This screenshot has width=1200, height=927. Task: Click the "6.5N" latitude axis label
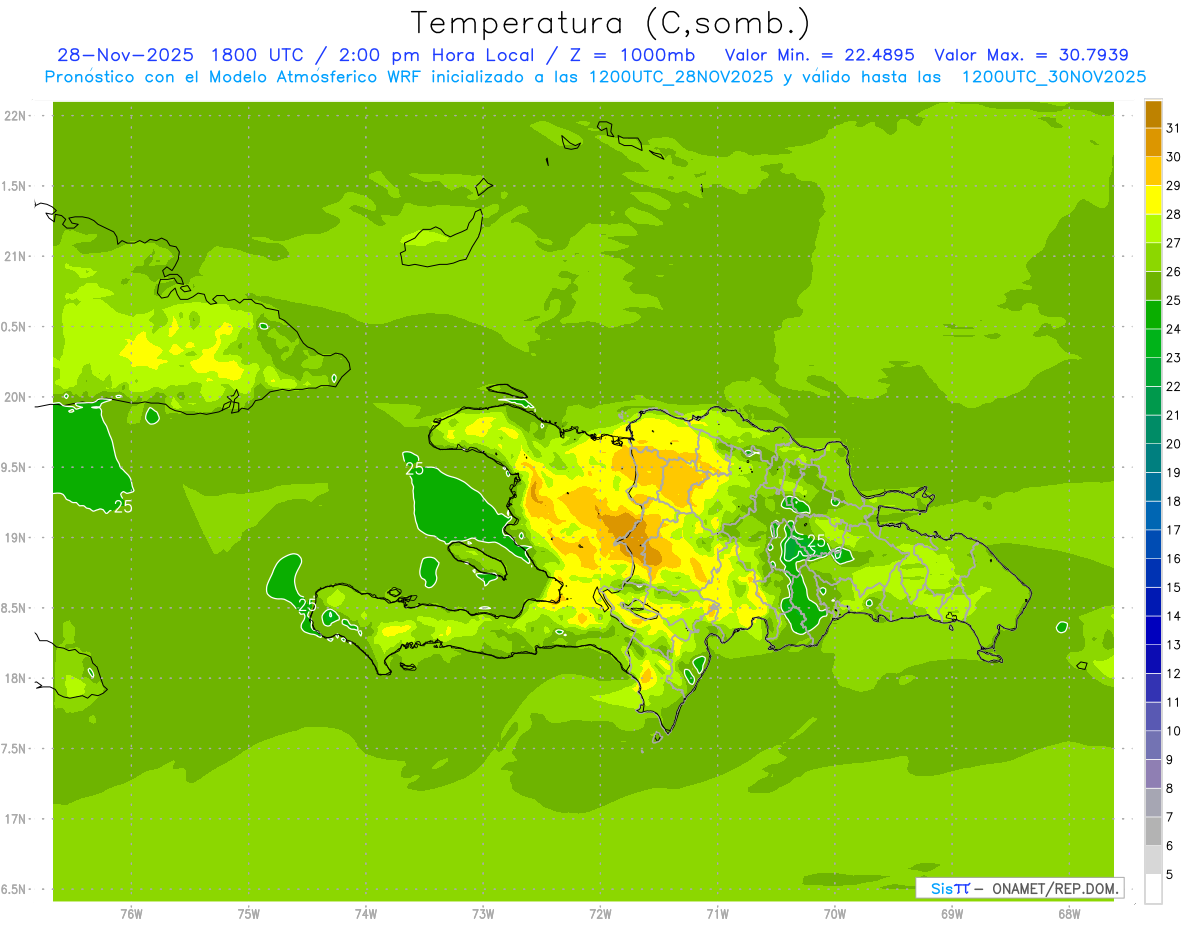15,889
